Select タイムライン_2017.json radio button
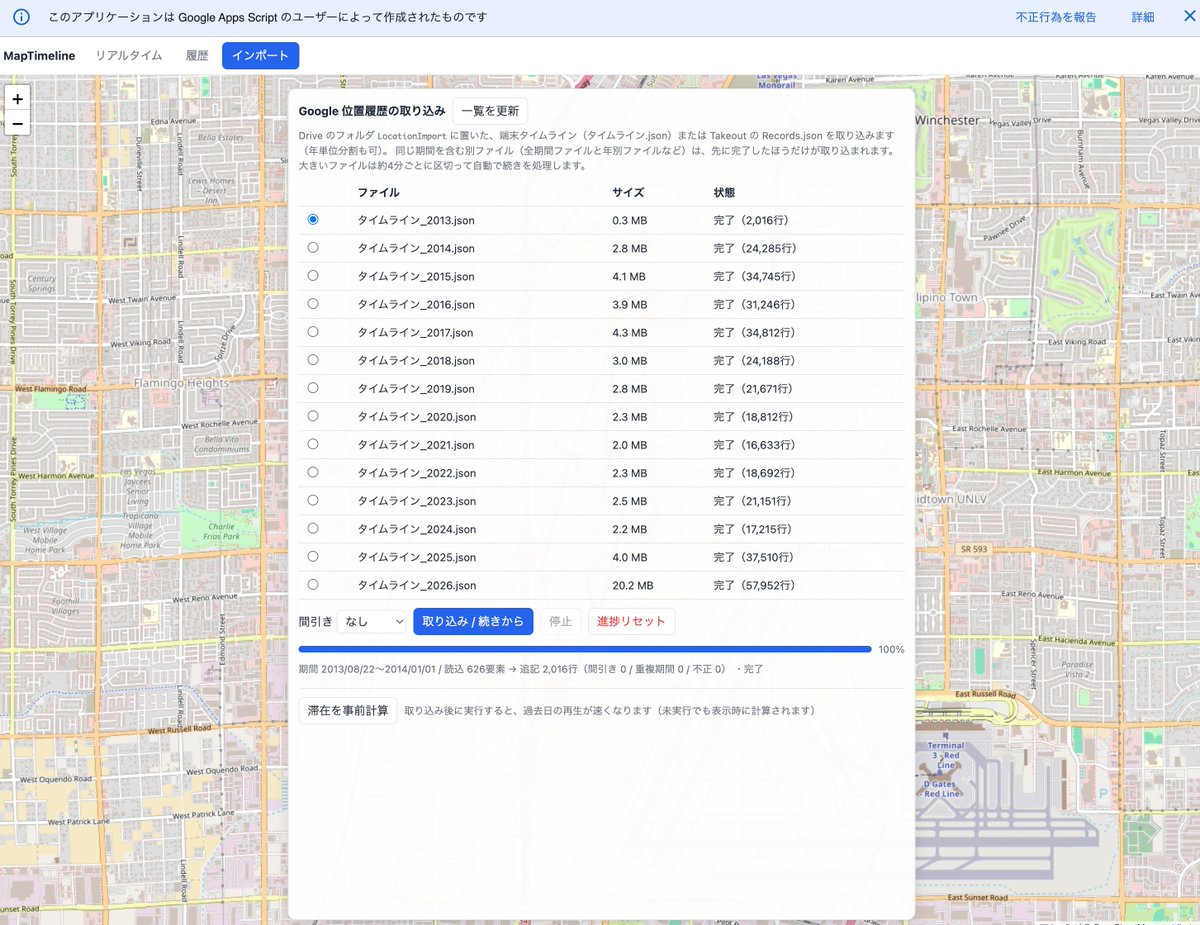The image size is (1200, 925). click(x=313, y=331)
